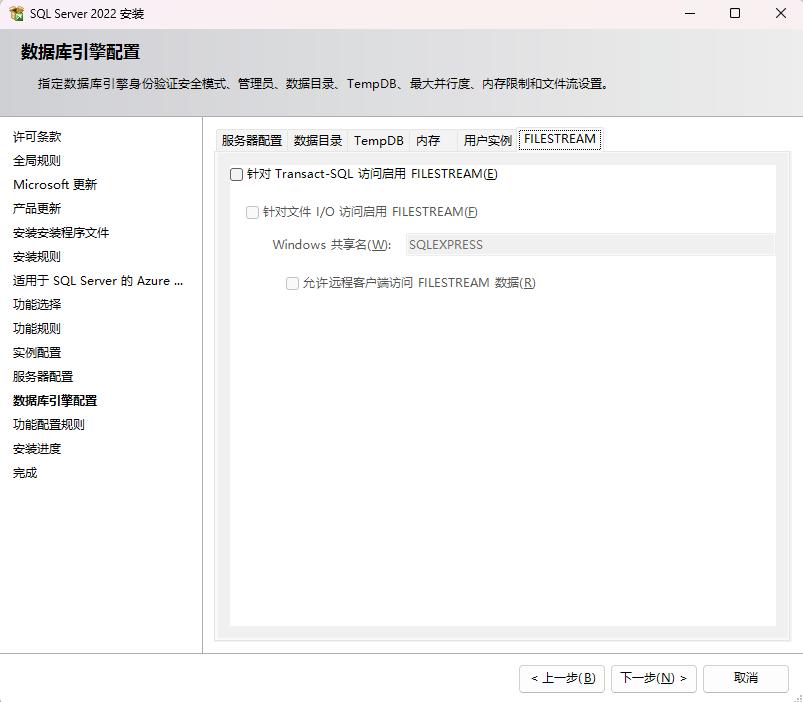The height and width of the screenshot is (702, 803).
Task: Select 许可条款 step in the sidebar
Action: click(37, 137)
